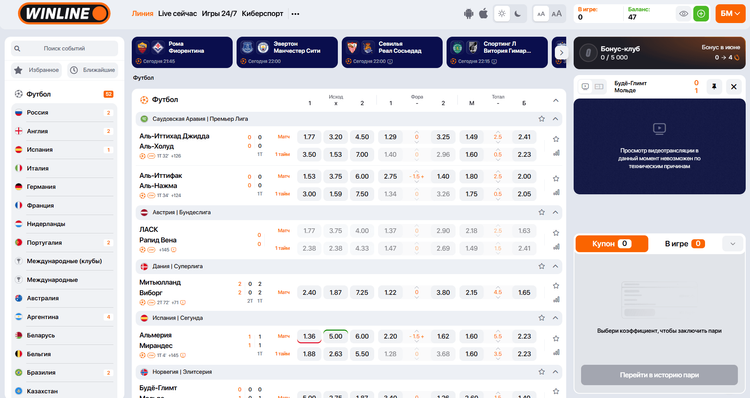Viewport: 750px width, 398px height.
Task: Switch to video stream view icon
Action: point(585,87)
